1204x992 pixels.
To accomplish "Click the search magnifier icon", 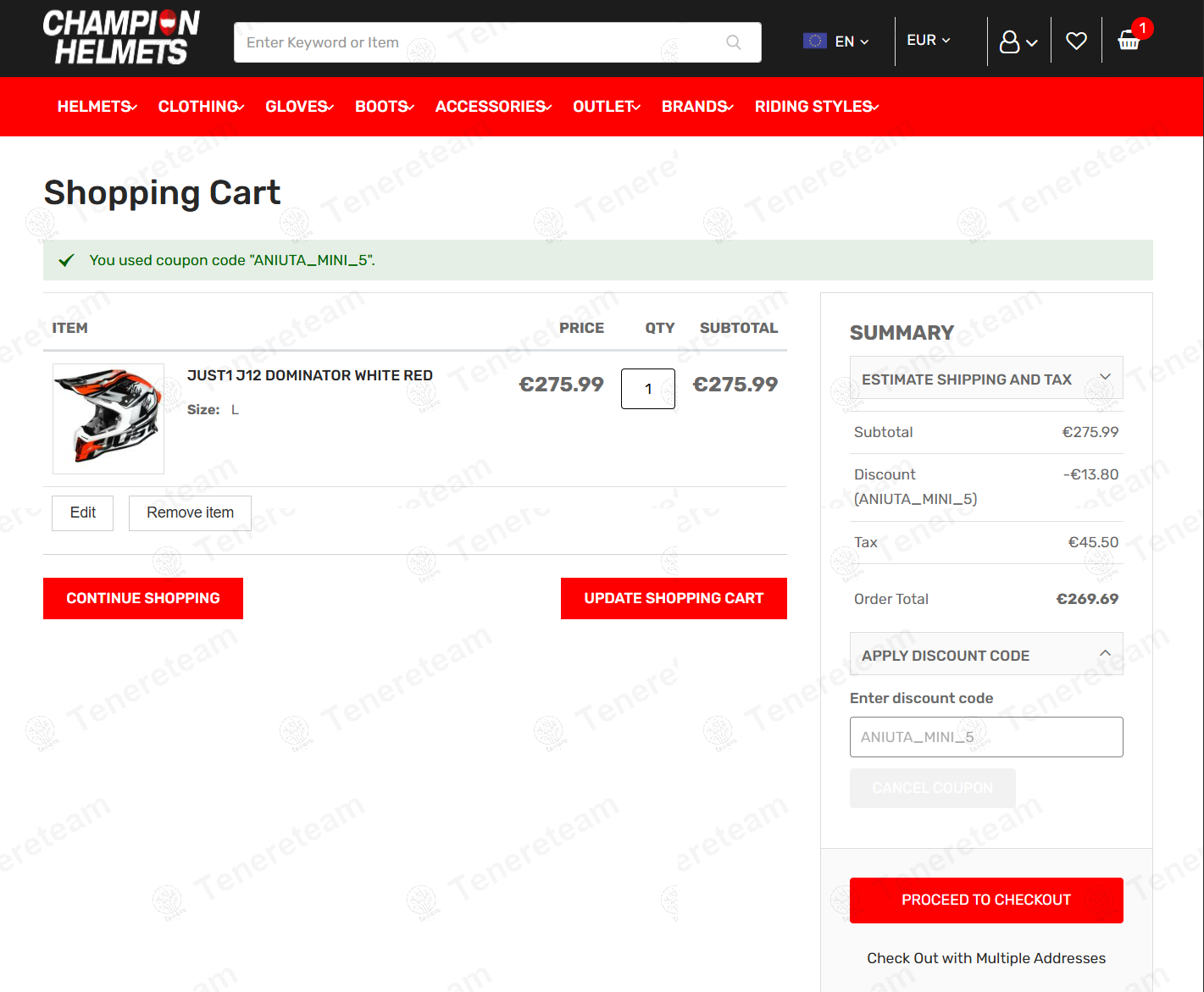I will coord(734,42).
